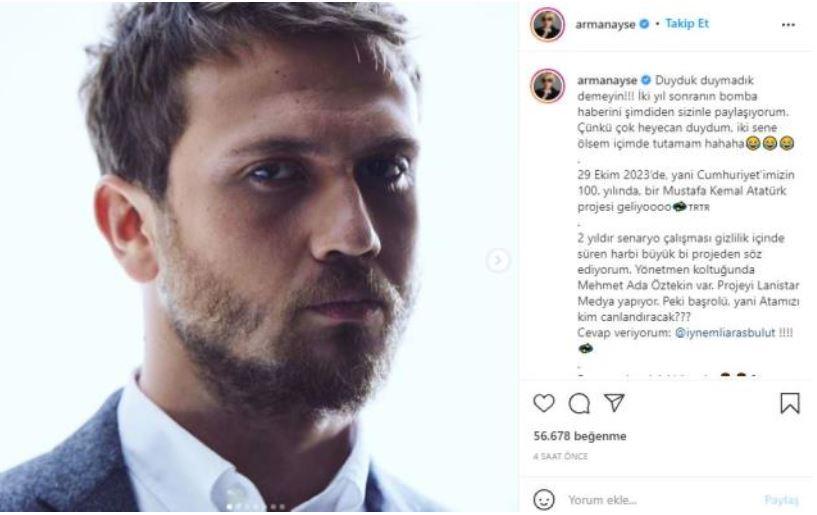This screenshot has height=515, width=817.
Task: Open the emoji picker in the comment box
Action: point(544,498)
